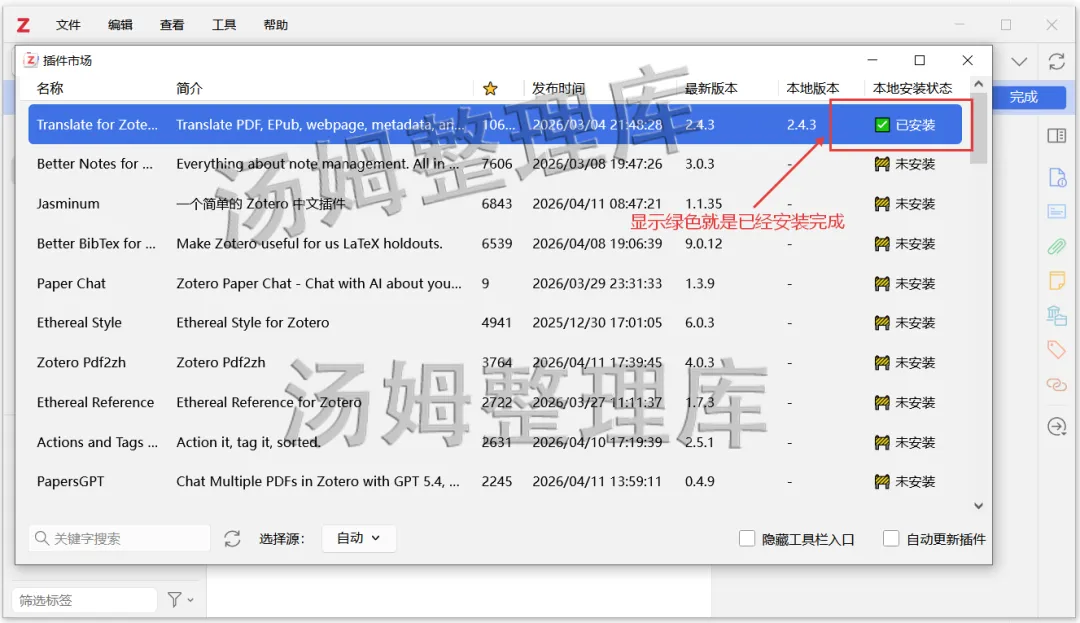1080x623 pixels.
Task: Open the related items link icon
Action: (1057, 384)
